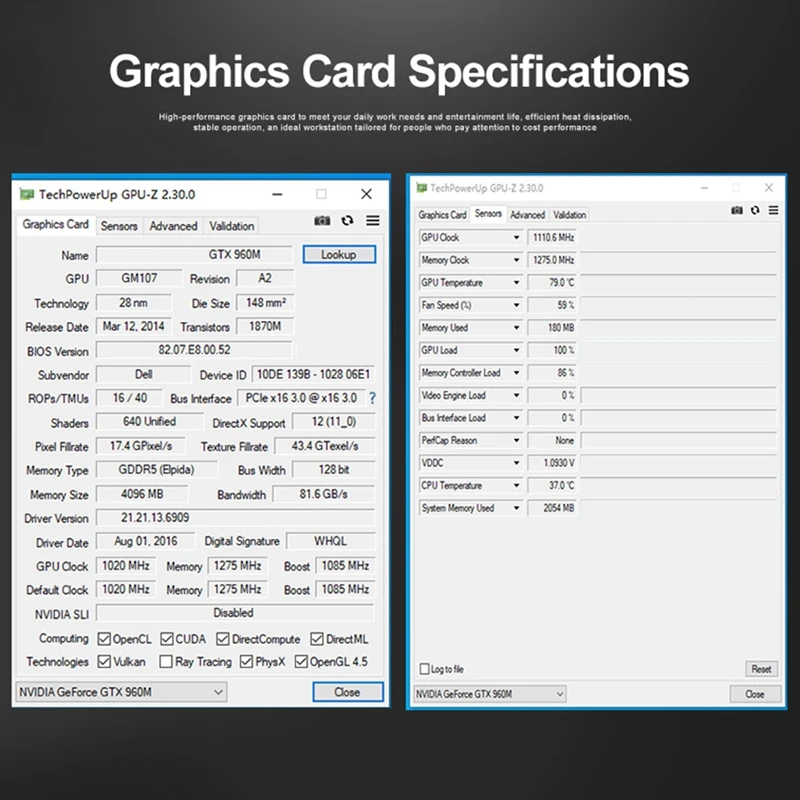Click refresh icon in Sensors window
The width and height of the screenshot is (800, 800).
click(x=755, y=210)
